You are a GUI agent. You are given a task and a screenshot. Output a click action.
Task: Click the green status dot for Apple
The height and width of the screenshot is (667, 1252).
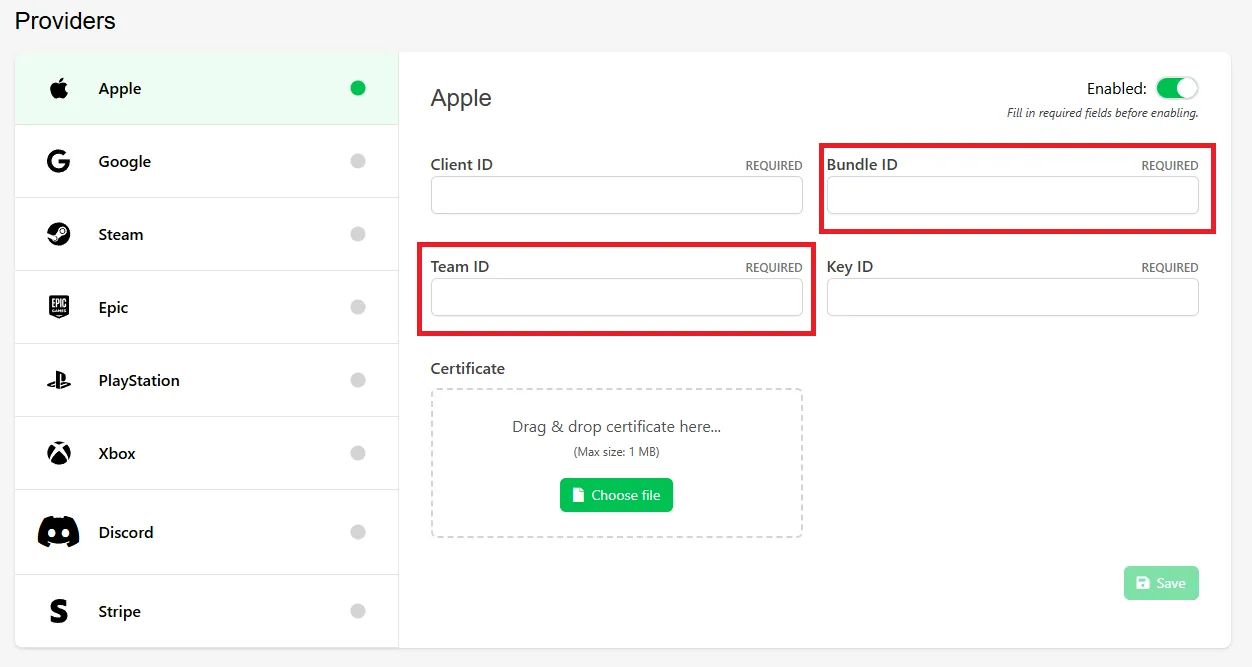pos(358,88)
